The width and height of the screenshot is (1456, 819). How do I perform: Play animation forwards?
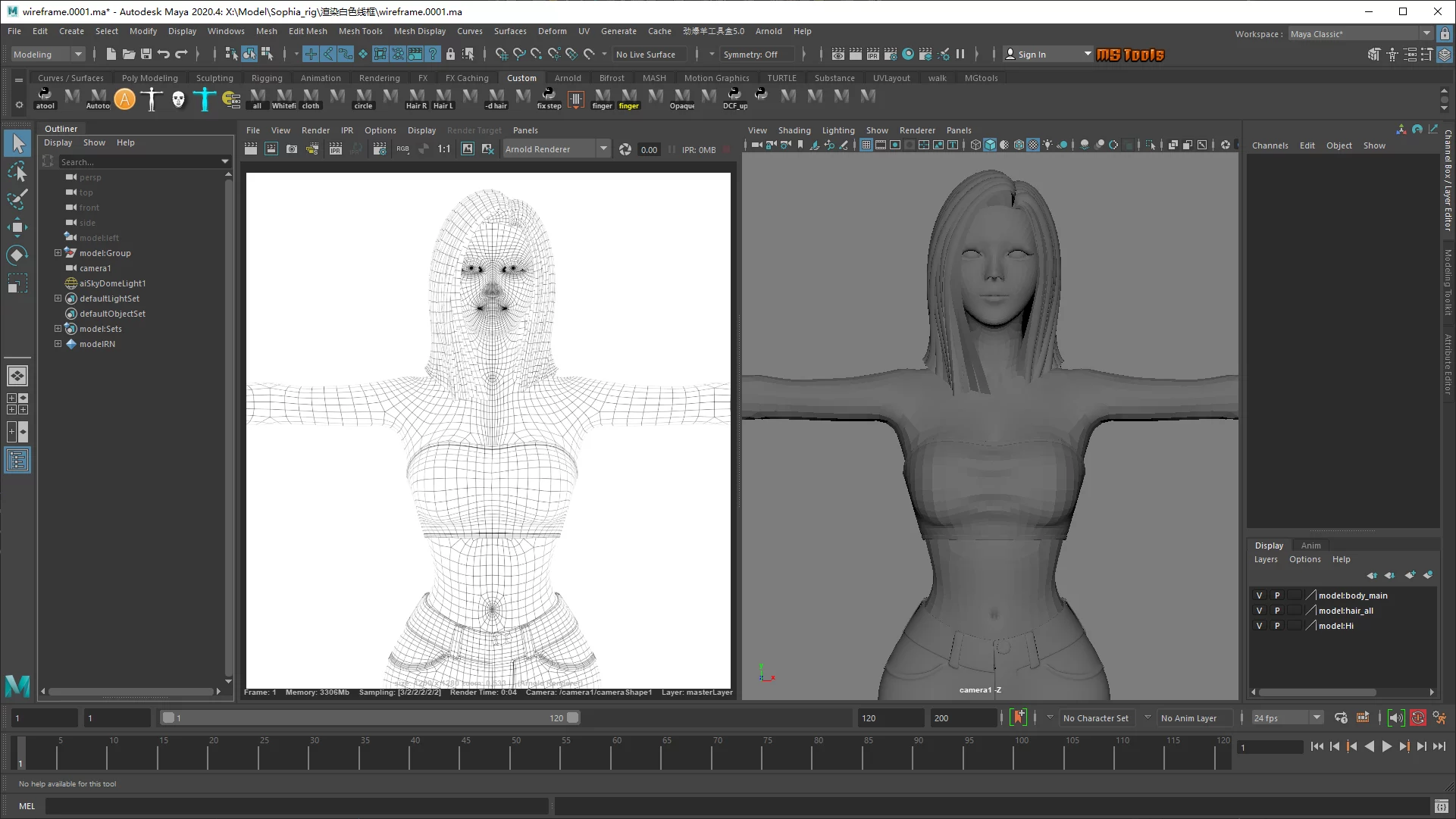coord(1386,746)
